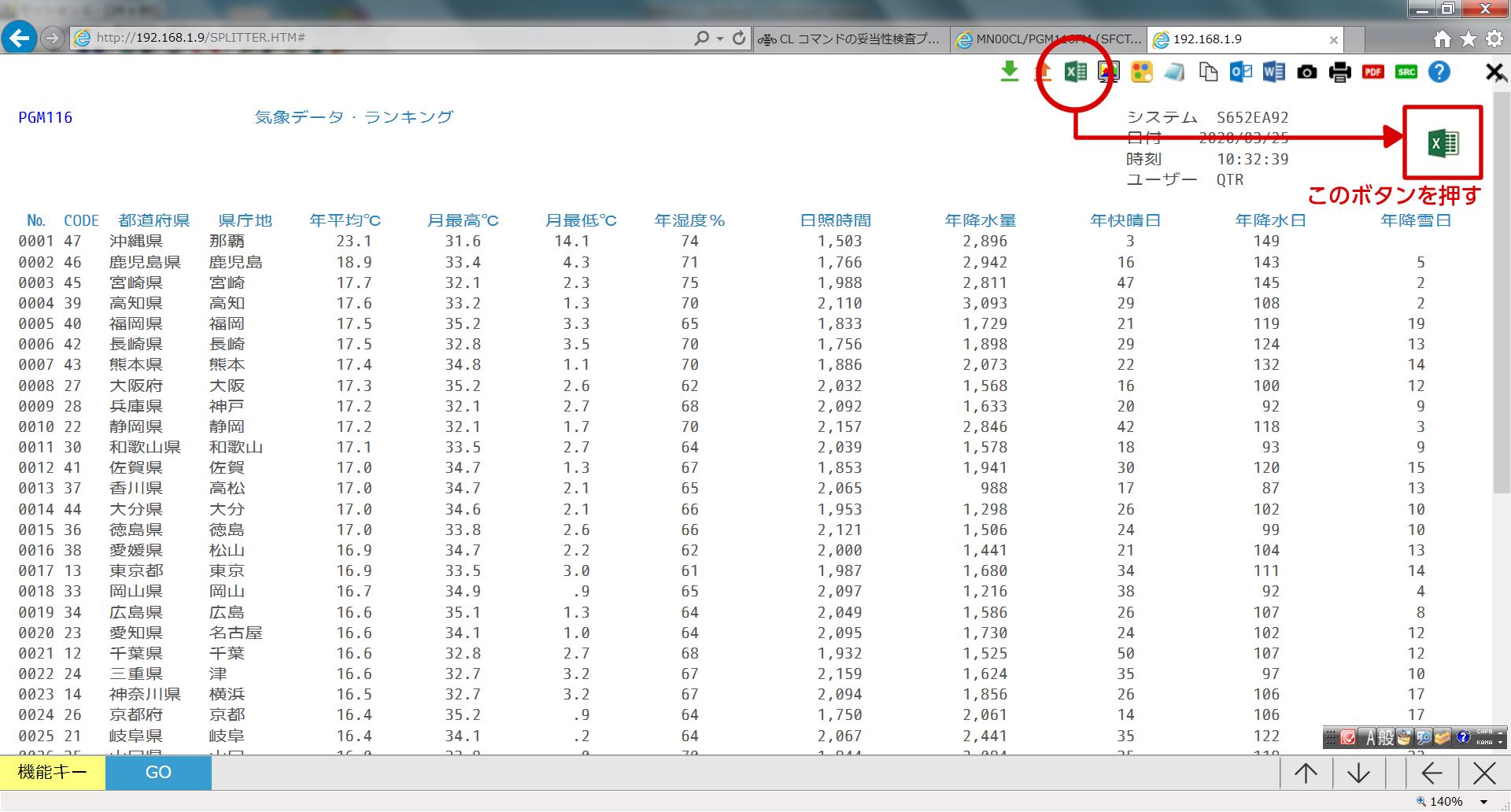Toggle IME conversion mode '般' button

point(1386,737)
